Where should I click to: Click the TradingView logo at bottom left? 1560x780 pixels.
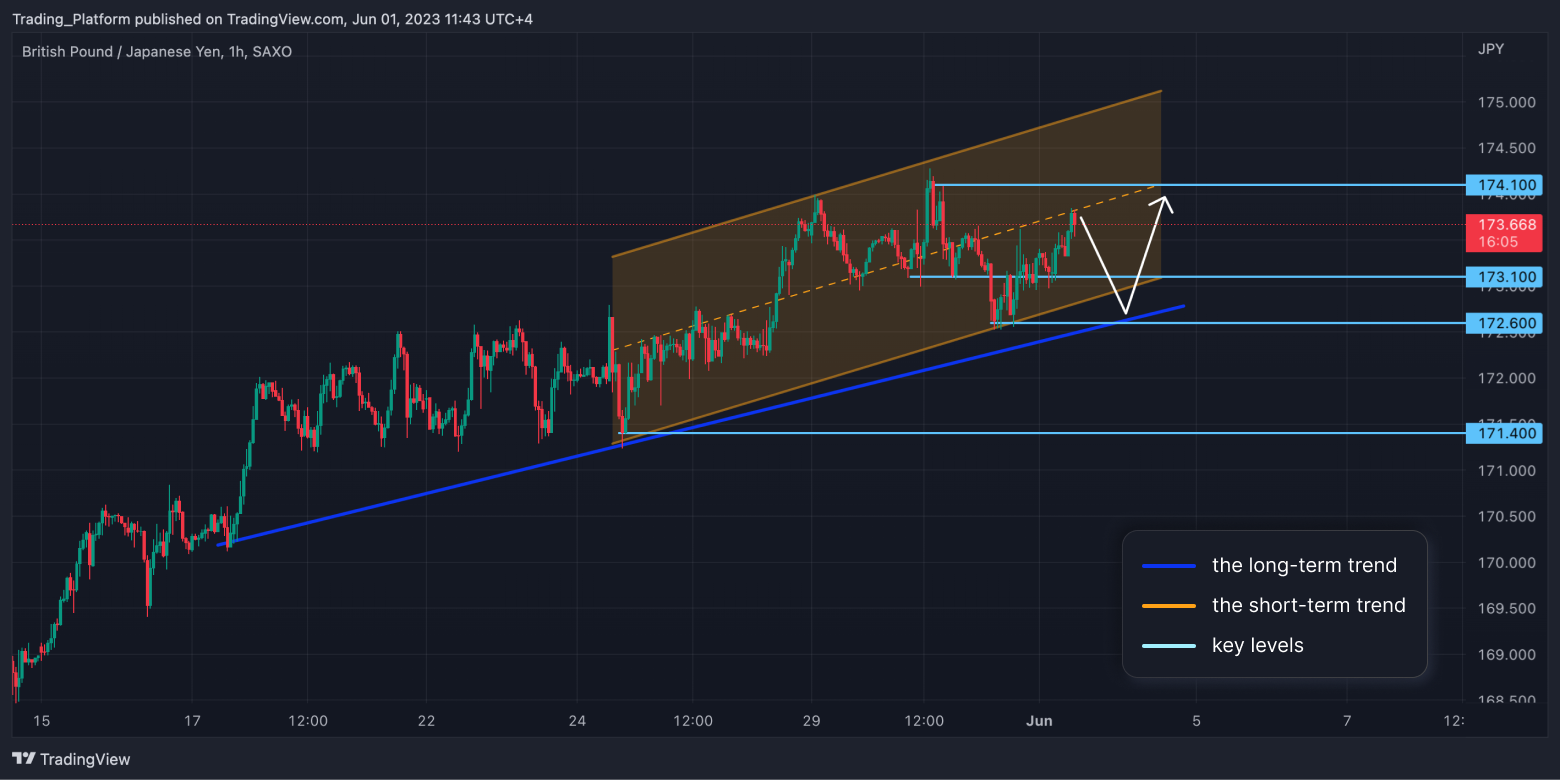pos(71,759)
